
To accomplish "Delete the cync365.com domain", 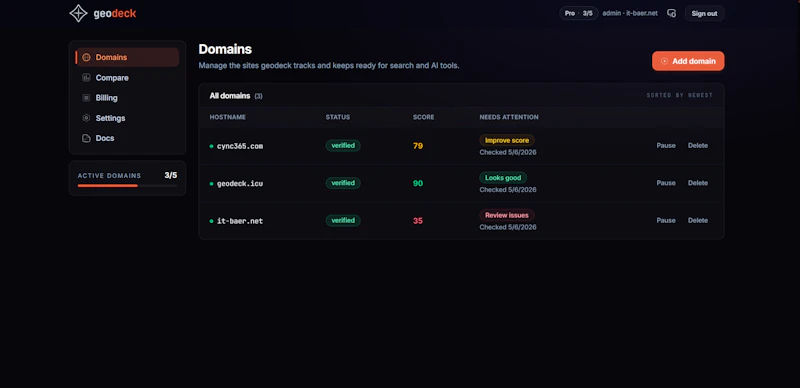I will [697, 146].
